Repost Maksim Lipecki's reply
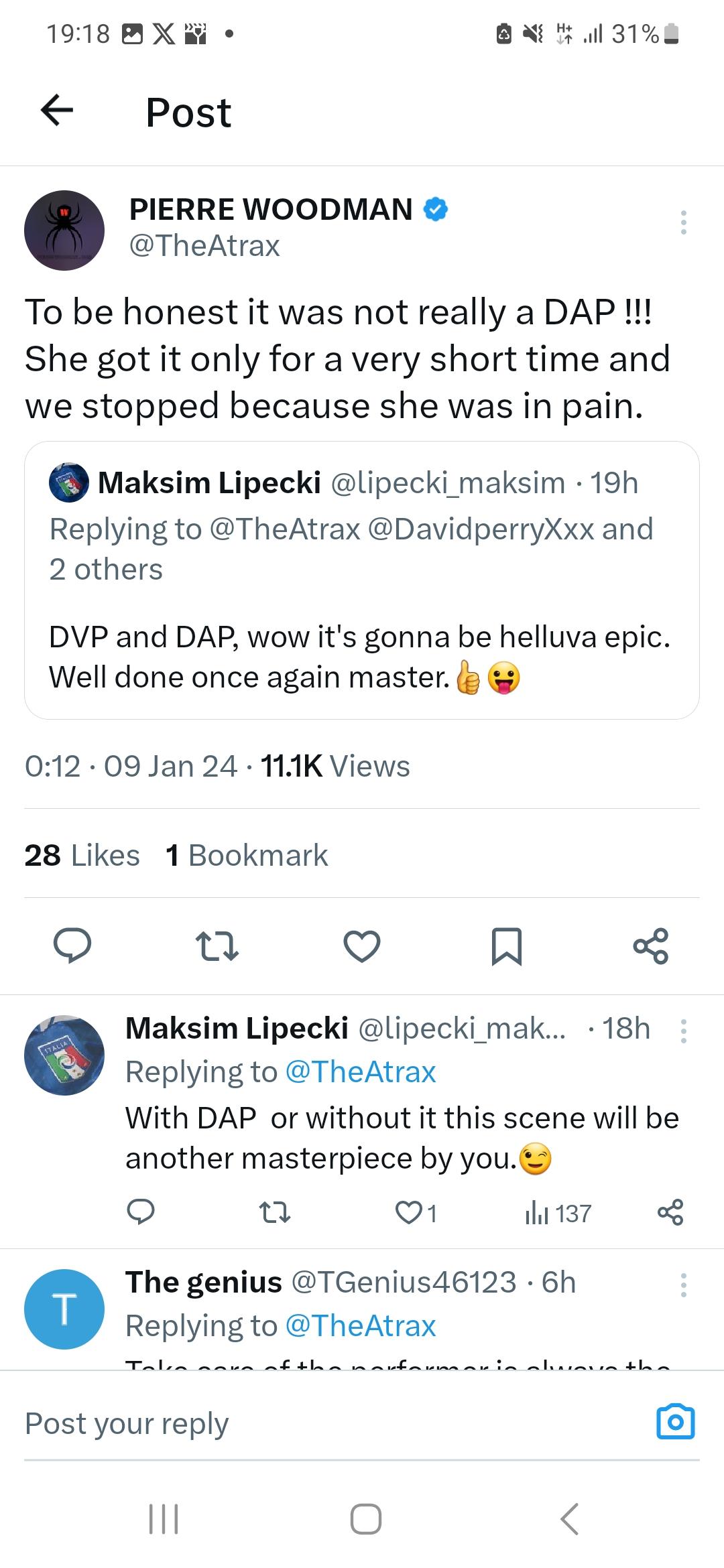 pyautogui.click(x=274, y=1213)
